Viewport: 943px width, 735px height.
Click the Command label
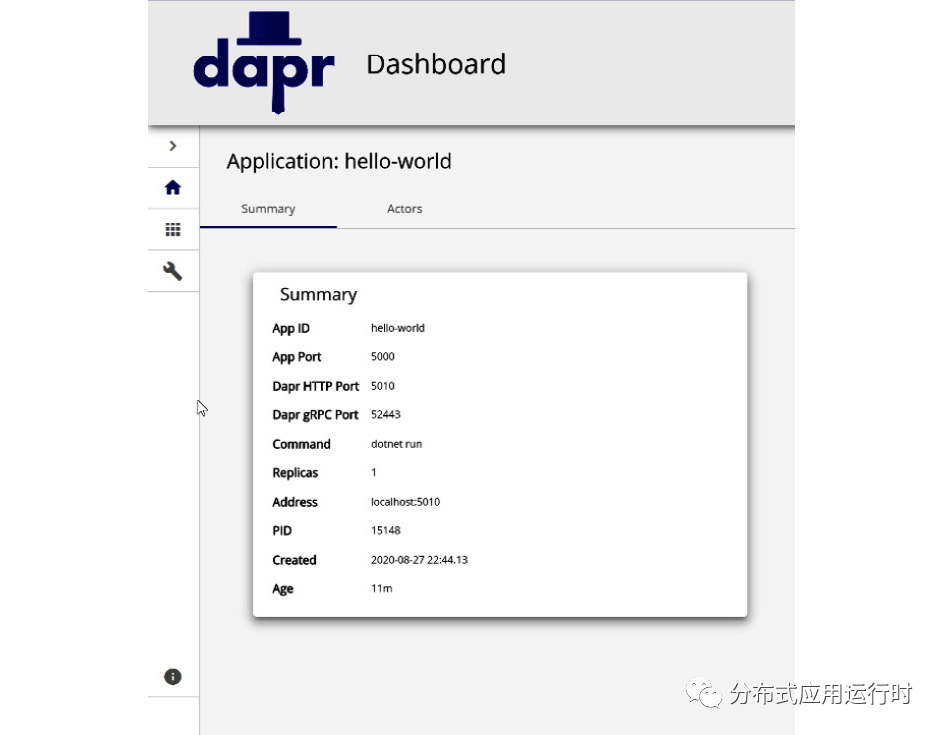[x=301, y=444]
